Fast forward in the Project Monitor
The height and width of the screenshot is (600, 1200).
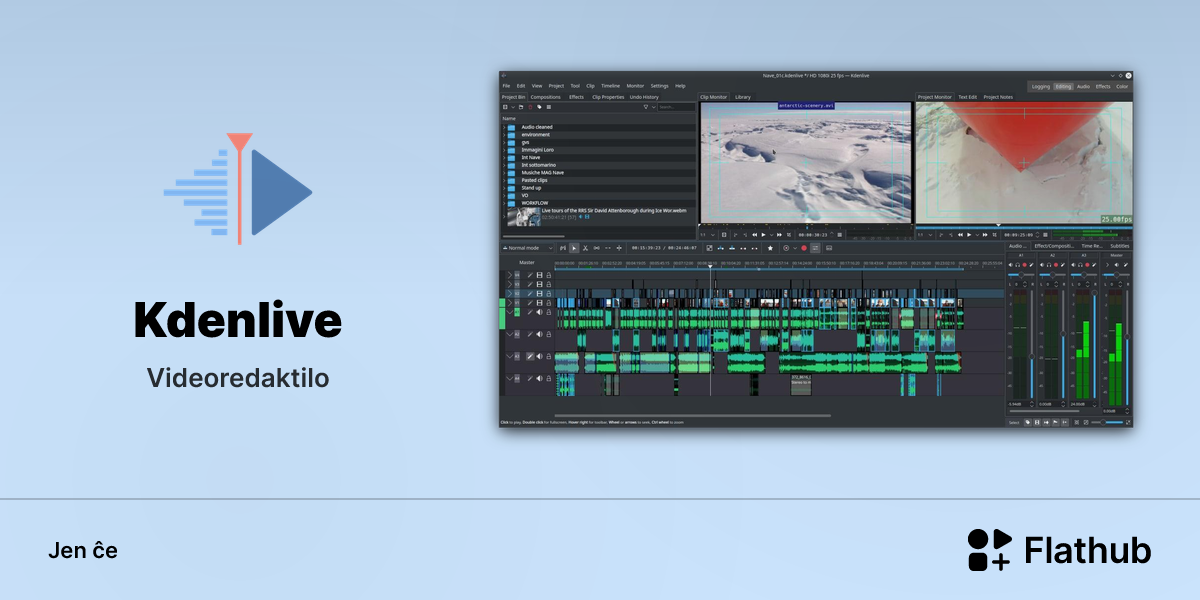click(985, 235)
